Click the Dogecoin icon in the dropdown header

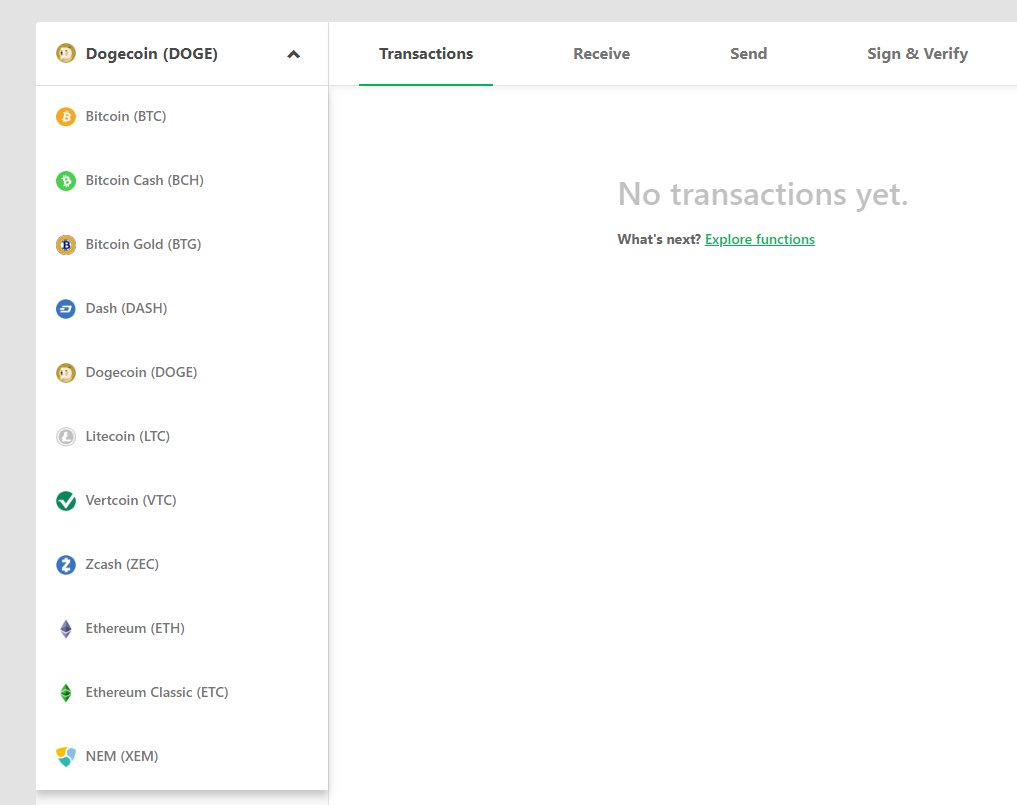pyautogui.click(x=66, y=53)
